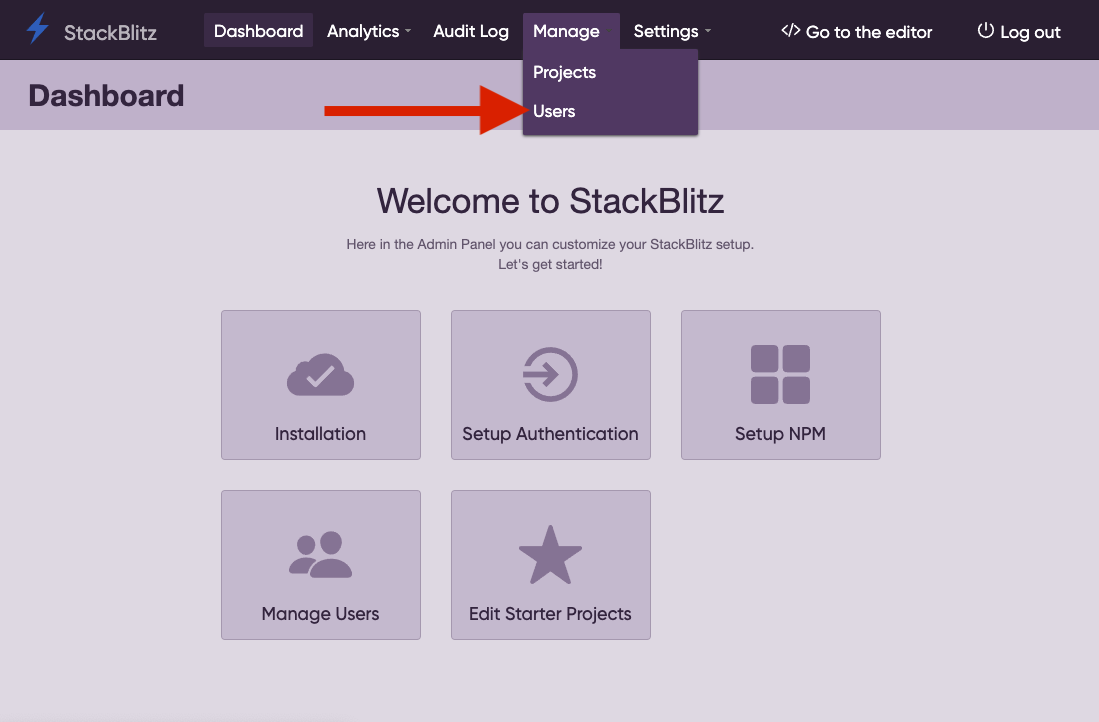Click the StackBlitz lightning bolt logo
This screenshot has width=1099, height=722.
(38, 29)
